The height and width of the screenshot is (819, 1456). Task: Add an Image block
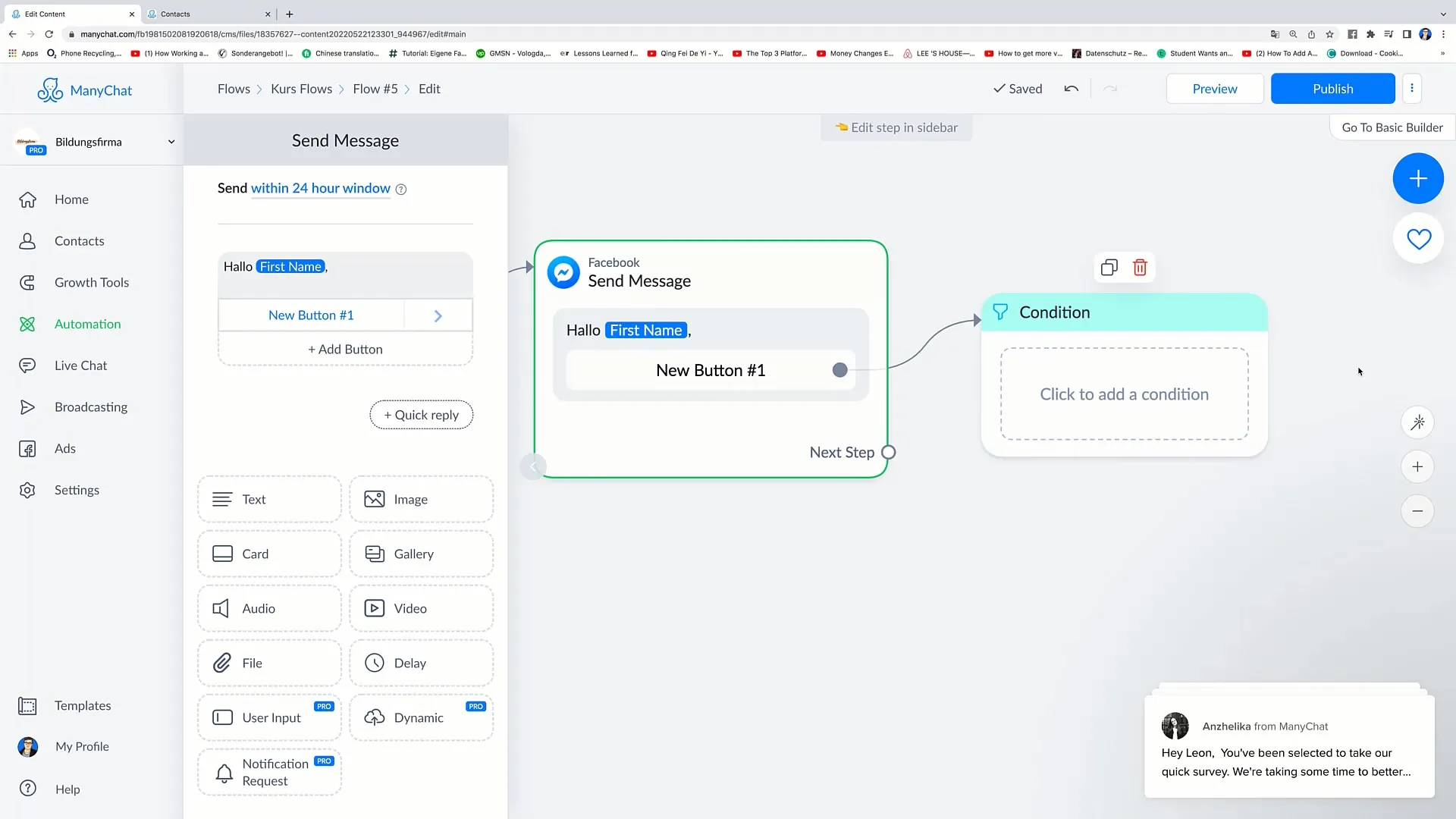421,500
